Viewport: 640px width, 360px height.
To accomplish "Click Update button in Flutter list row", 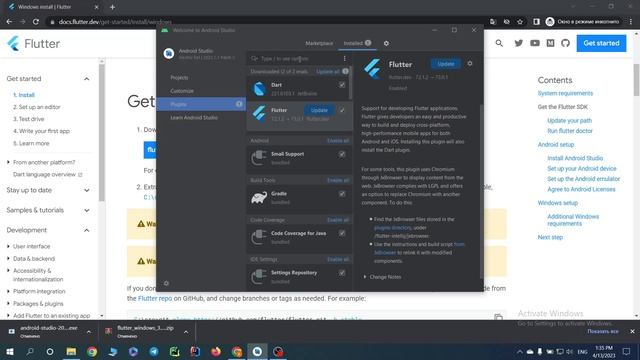I will click(319, 110).
